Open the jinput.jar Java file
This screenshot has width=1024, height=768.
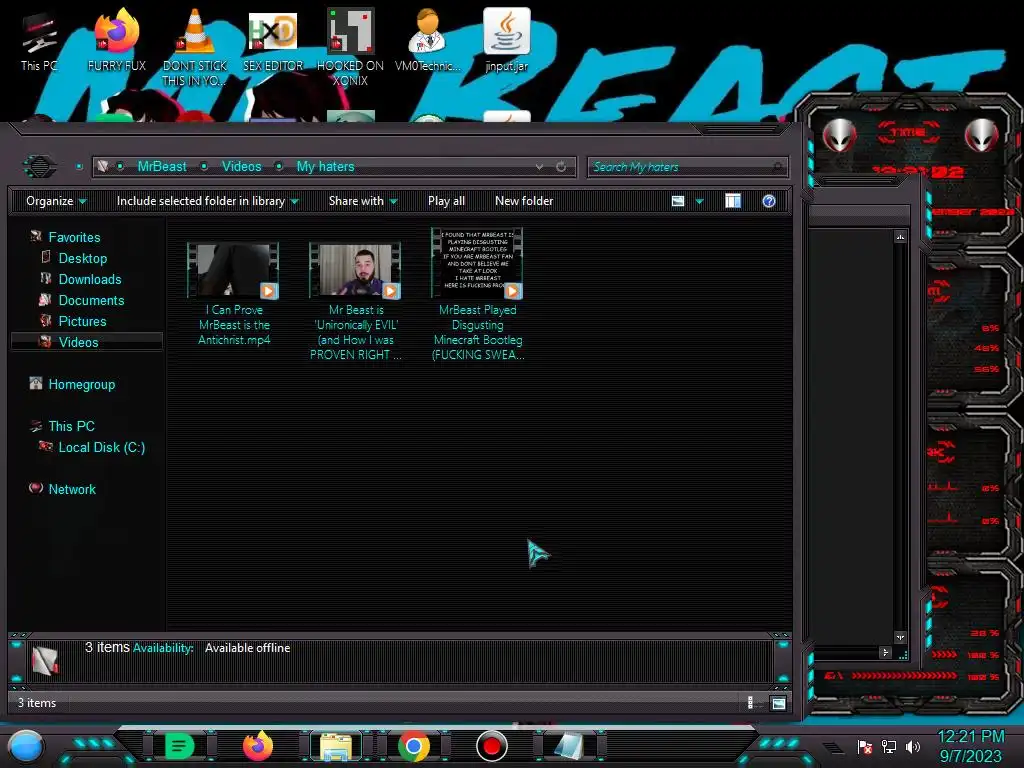click(507, 41)
